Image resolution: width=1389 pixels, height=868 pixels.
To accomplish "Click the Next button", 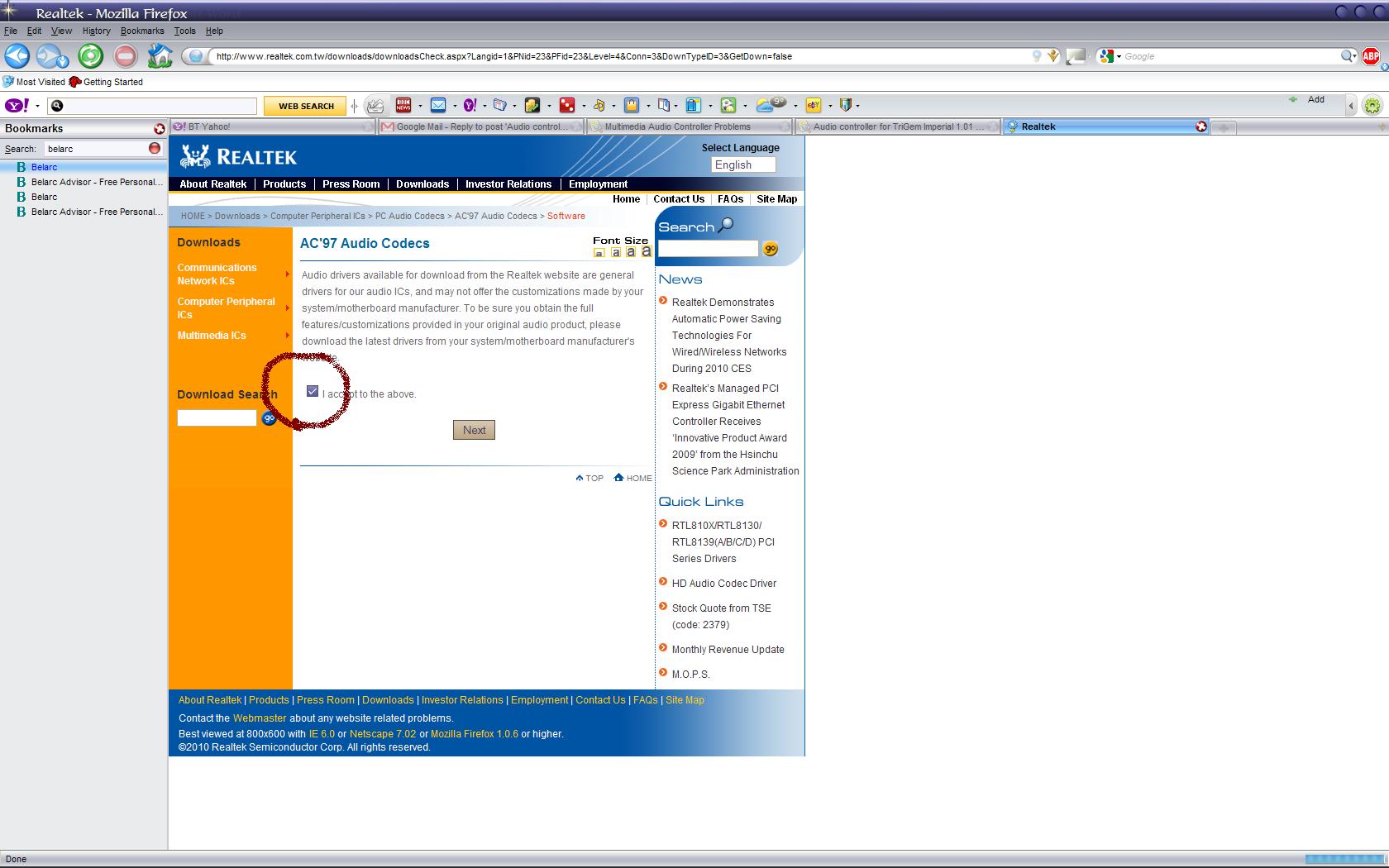I will point(474,430).
